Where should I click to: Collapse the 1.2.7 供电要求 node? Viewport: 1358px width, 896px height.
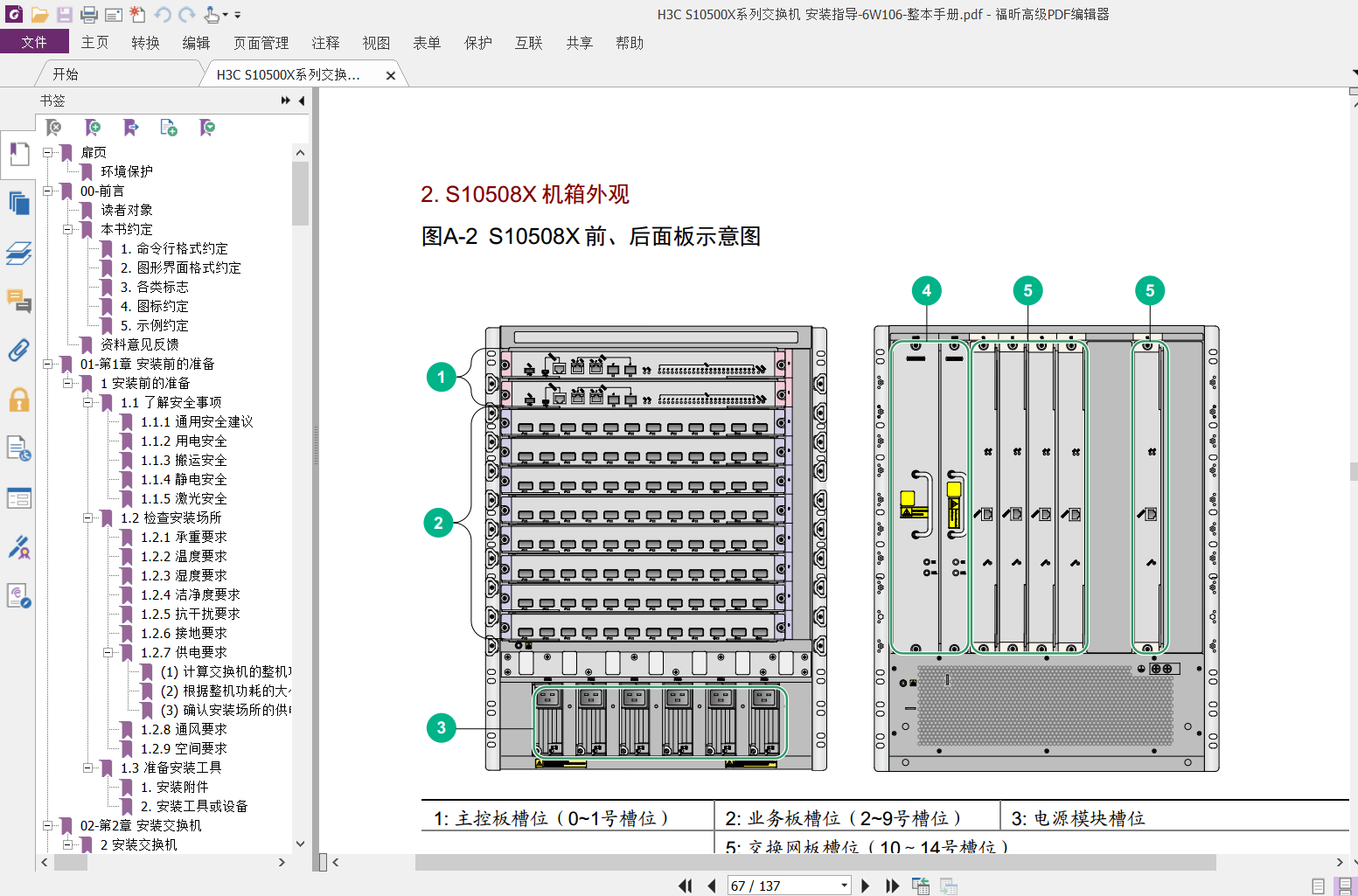(108, 652)
